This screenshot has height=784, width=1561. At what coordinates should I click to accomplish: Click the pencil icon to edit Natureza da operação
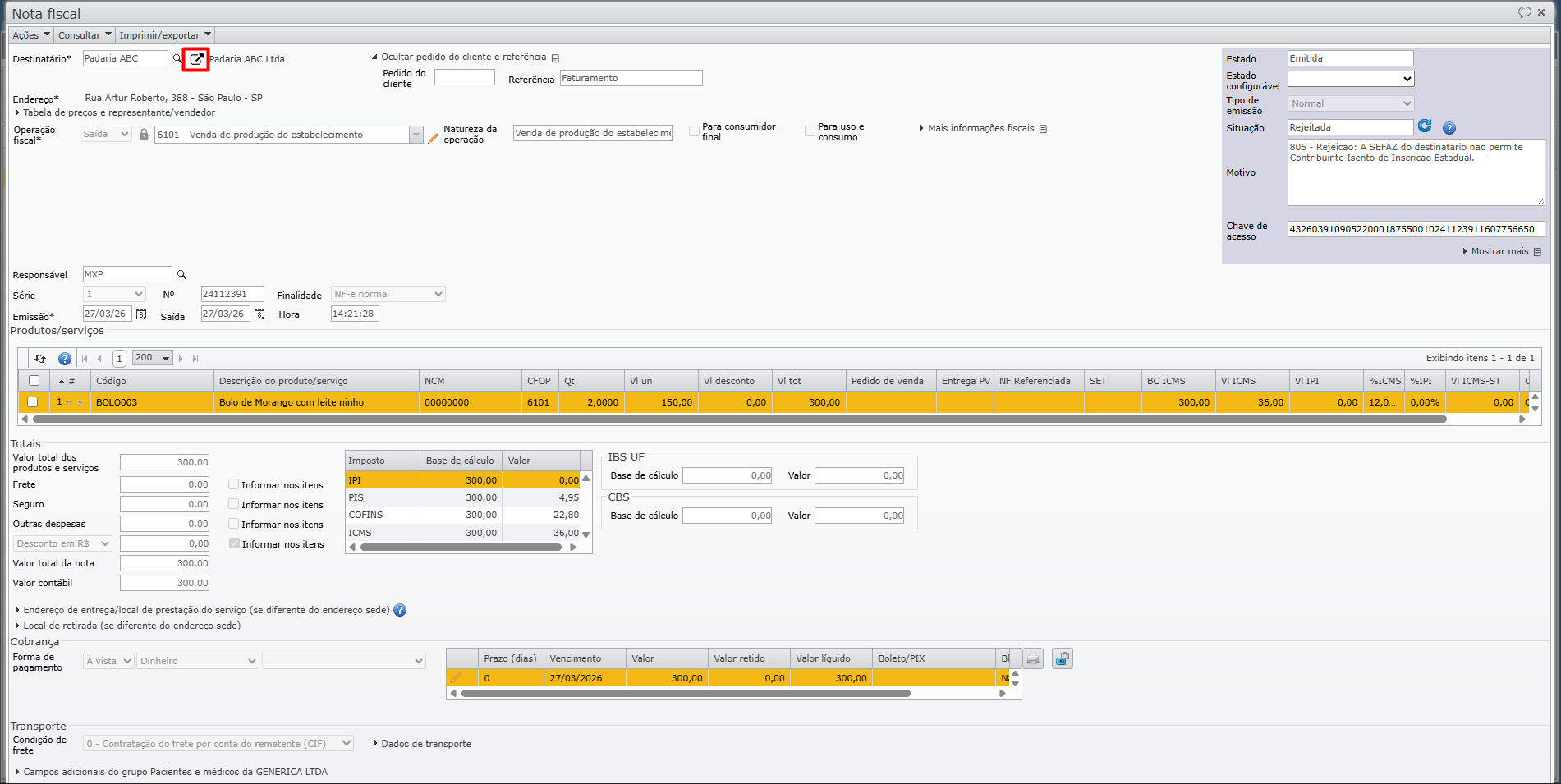434,139
